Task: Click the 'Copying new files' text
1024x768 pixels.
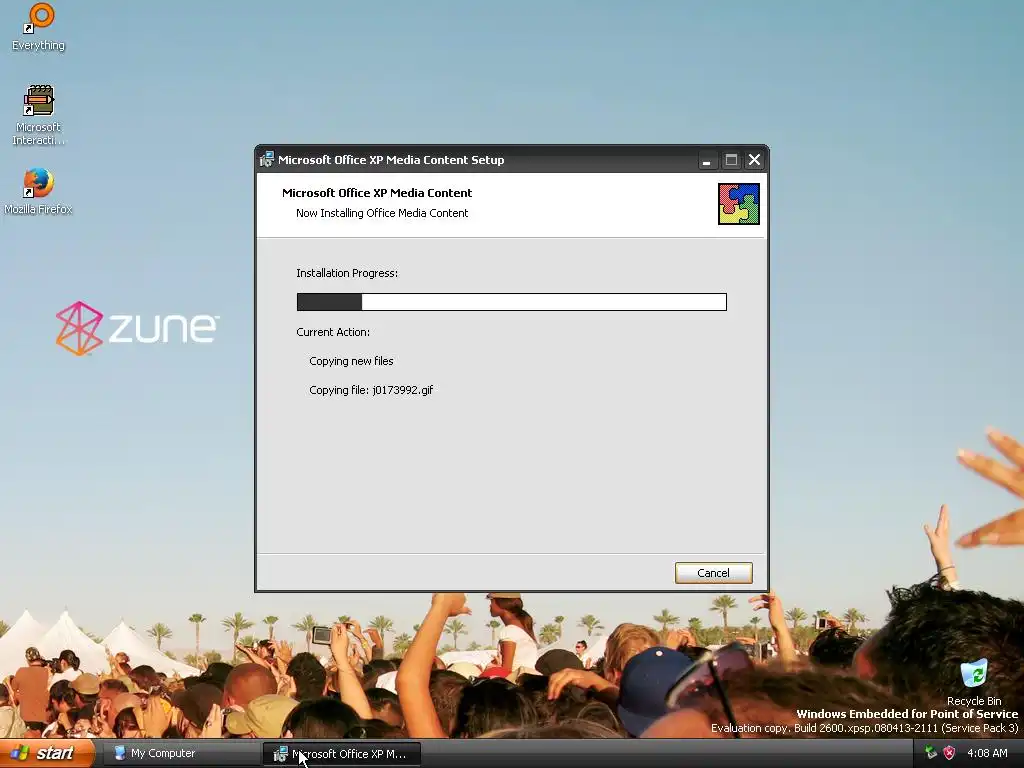Action: (351, 360)
